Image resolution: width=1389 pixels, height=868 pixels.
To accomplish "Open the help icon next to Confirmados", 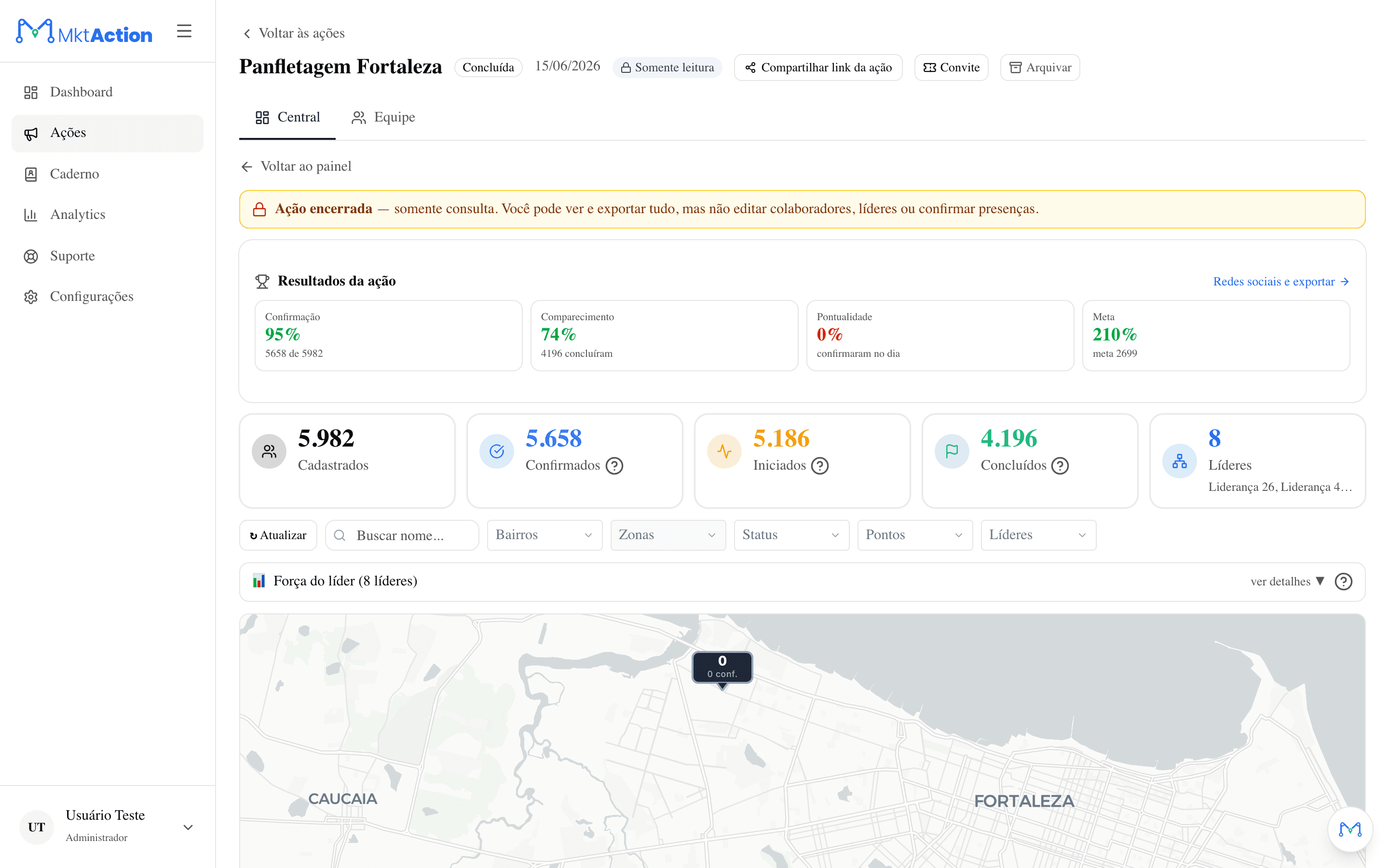I will [x=614, y=465].
